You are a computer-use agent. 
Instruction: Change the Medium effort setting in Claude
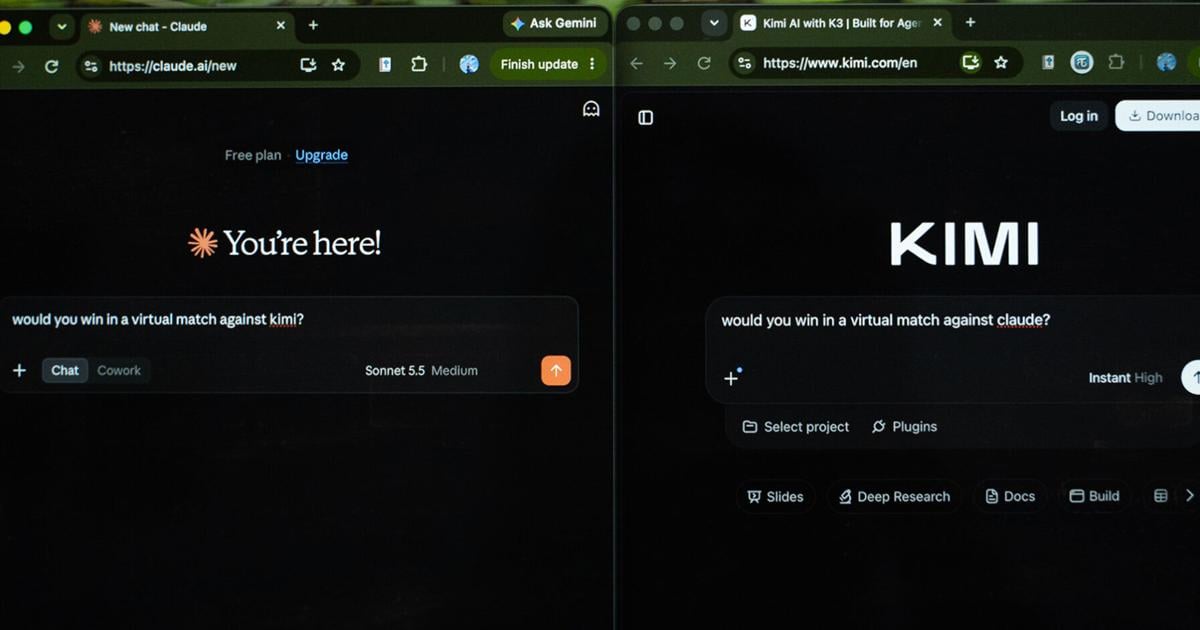click(454, 370)
